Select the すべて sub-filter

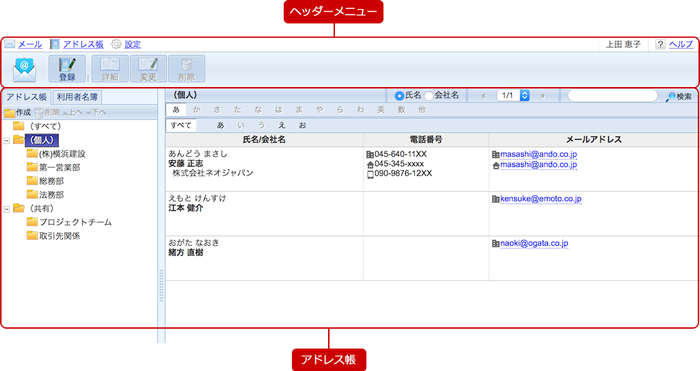(x=181, y=125)
